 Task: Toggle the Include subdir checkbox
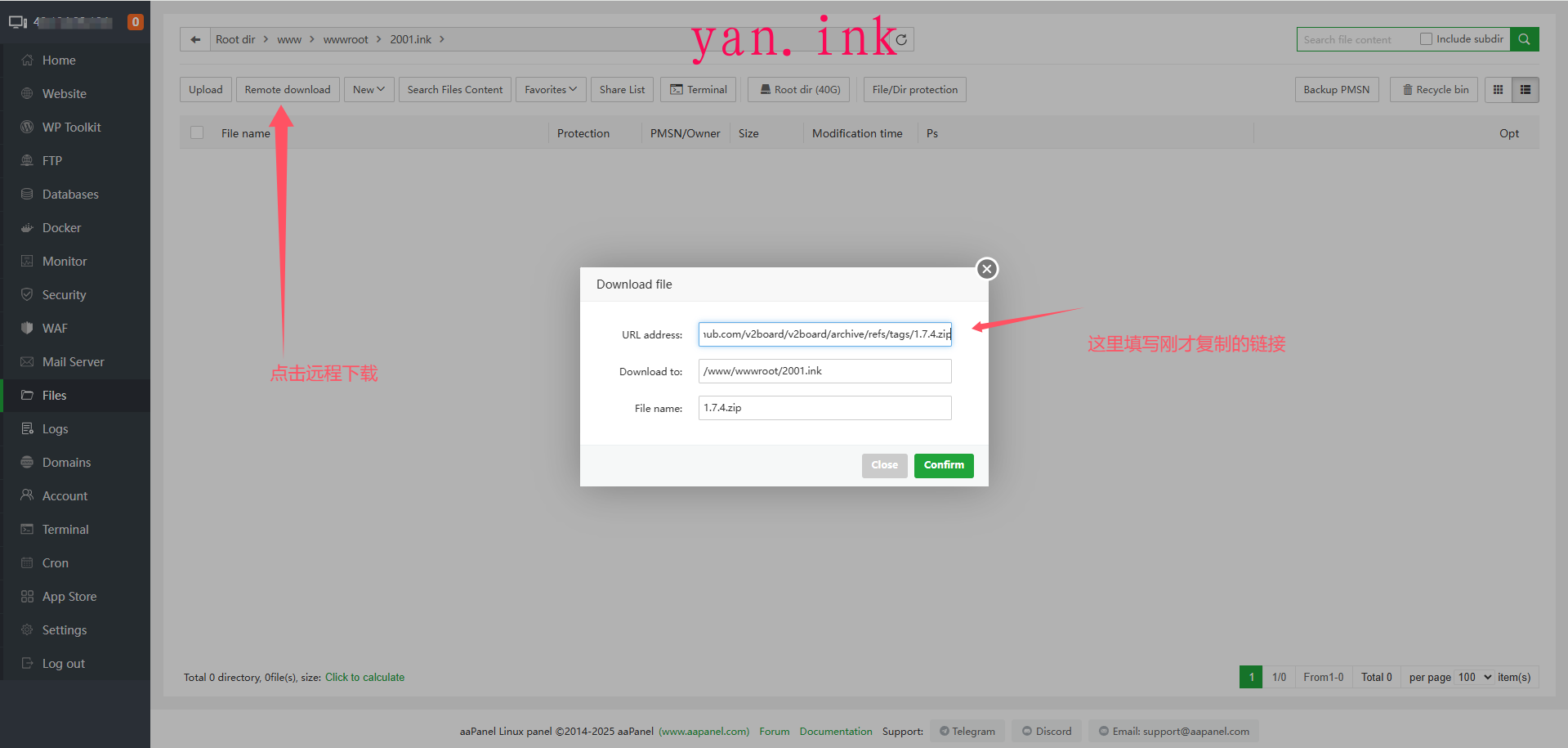(x=1426, y=39)
